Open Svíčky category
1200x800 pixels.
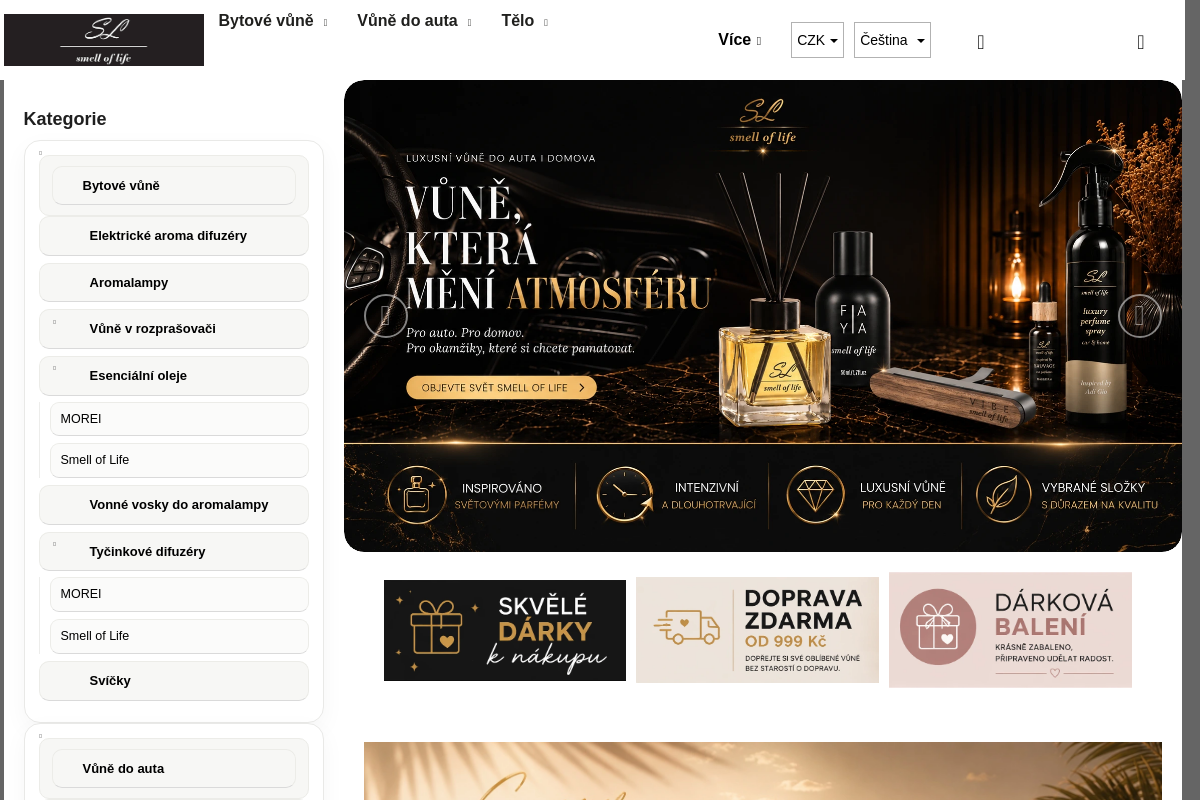174,681
